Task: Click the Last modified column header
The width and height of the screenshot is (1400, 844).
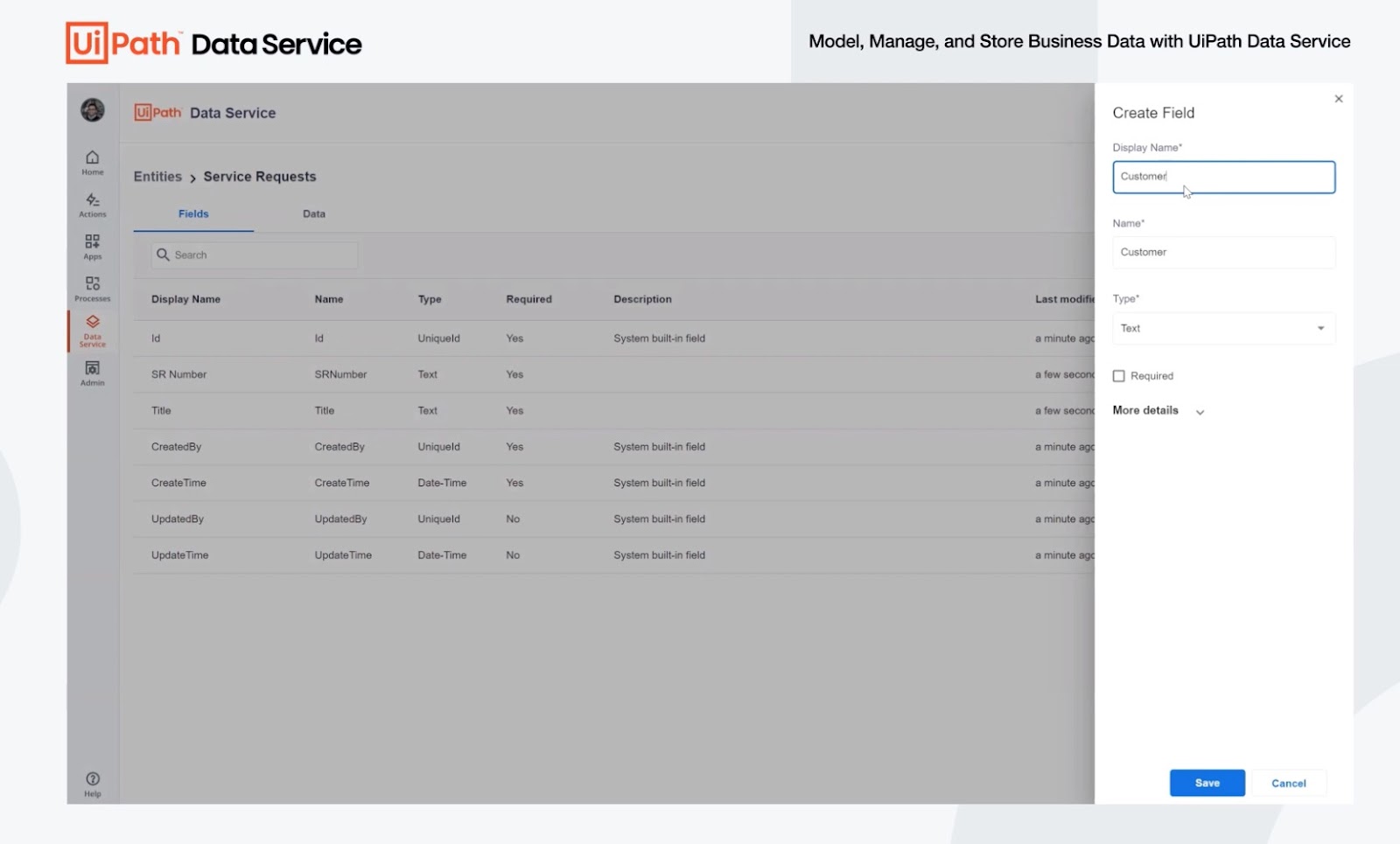Action: [1064, 299]
